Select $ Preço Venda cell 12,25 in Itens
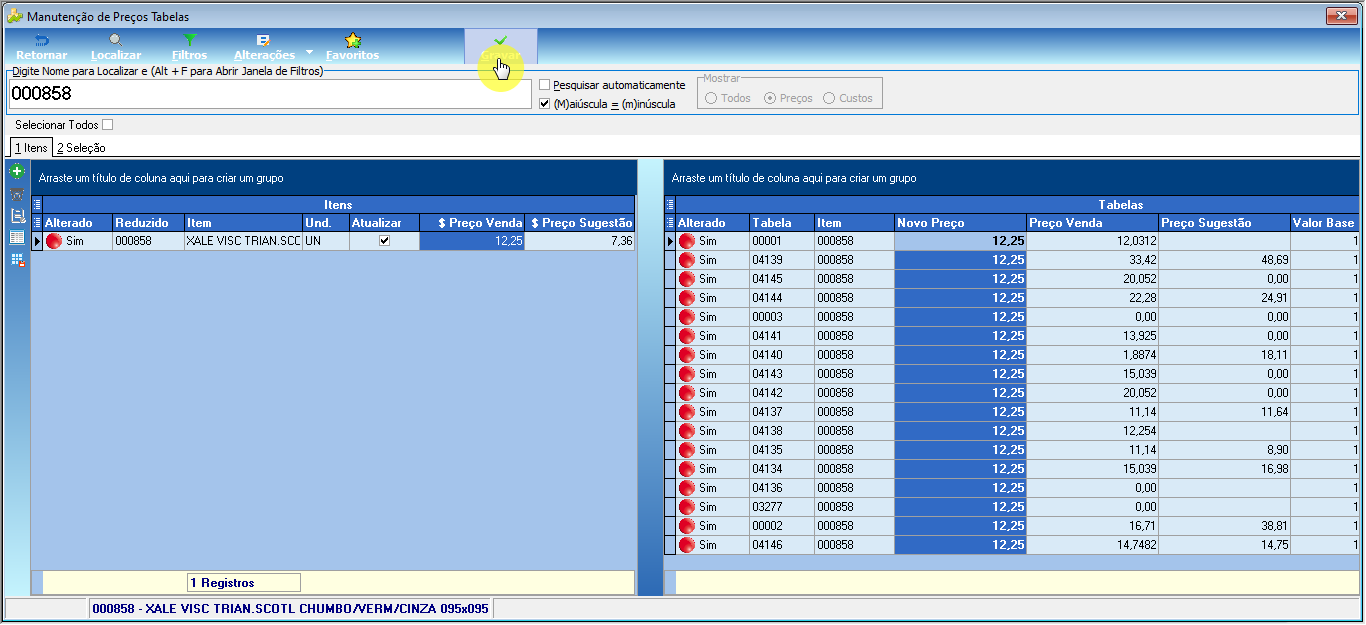This screenshot has height=625, width=1366. tap(472, 241)
